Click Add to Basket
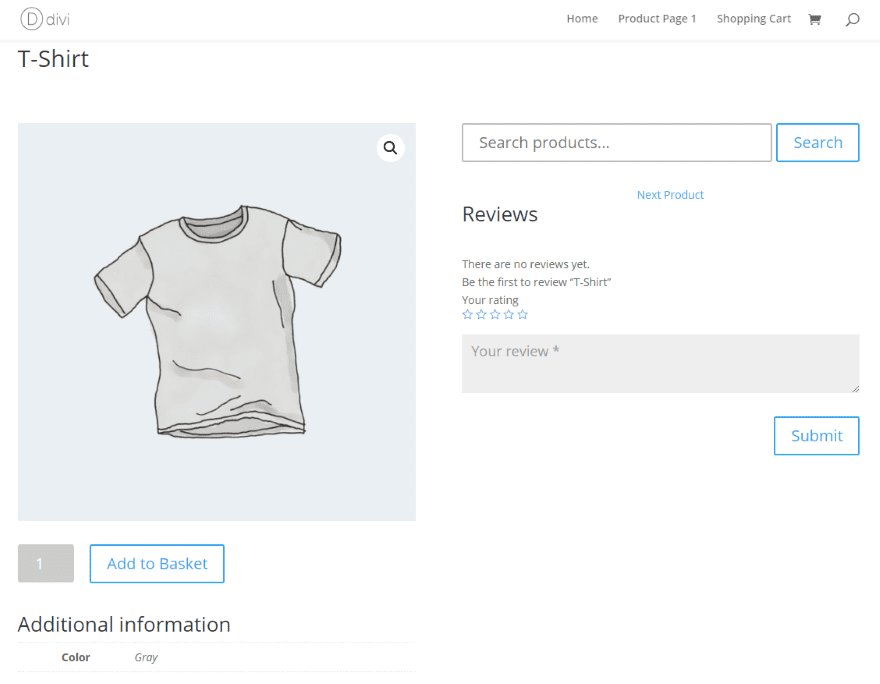 (157, 564)
